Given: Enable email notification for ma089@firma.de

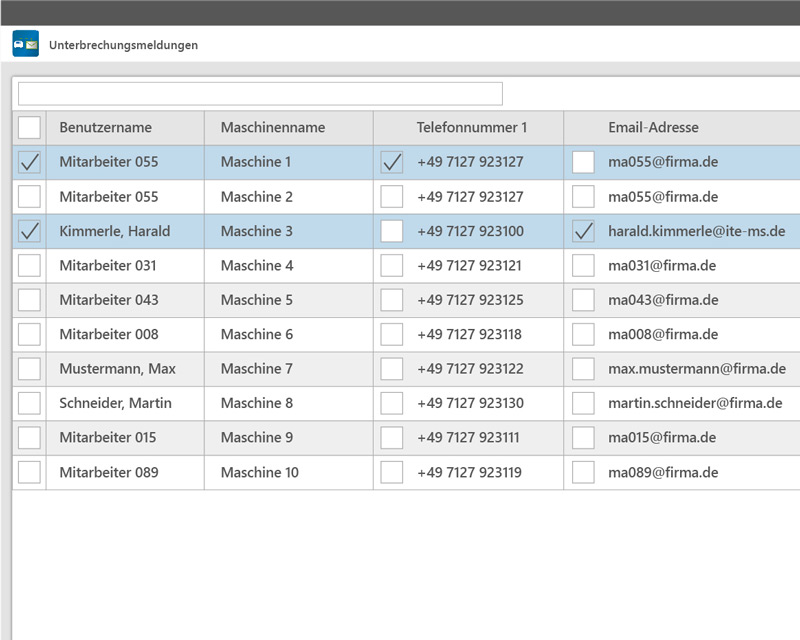Looking at the screenshot, I should tap(583, 472).
